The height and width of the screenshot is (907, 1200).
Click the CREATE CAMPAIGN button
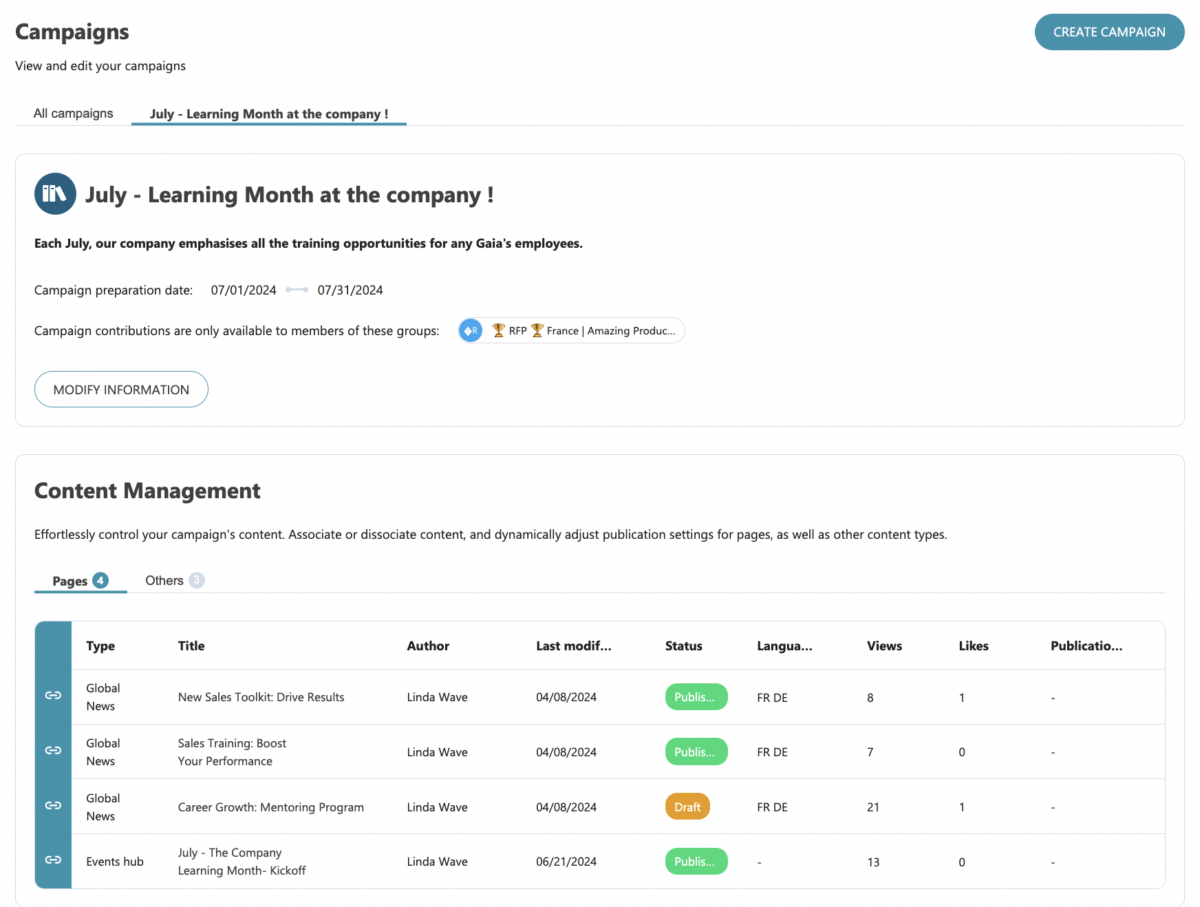(x=1109, y=31)
